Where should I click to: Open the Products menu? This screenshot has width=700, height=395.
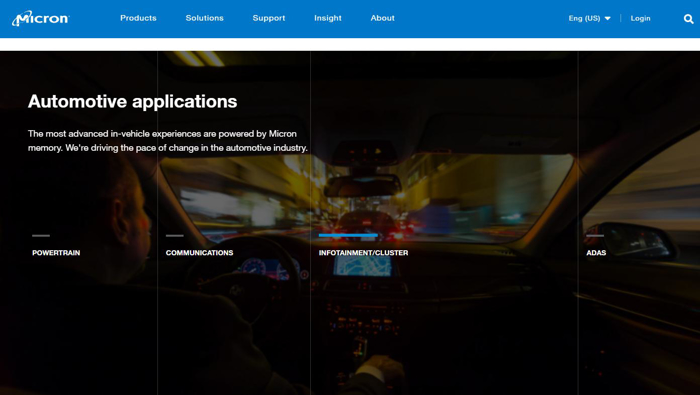[x=138, y=18]
